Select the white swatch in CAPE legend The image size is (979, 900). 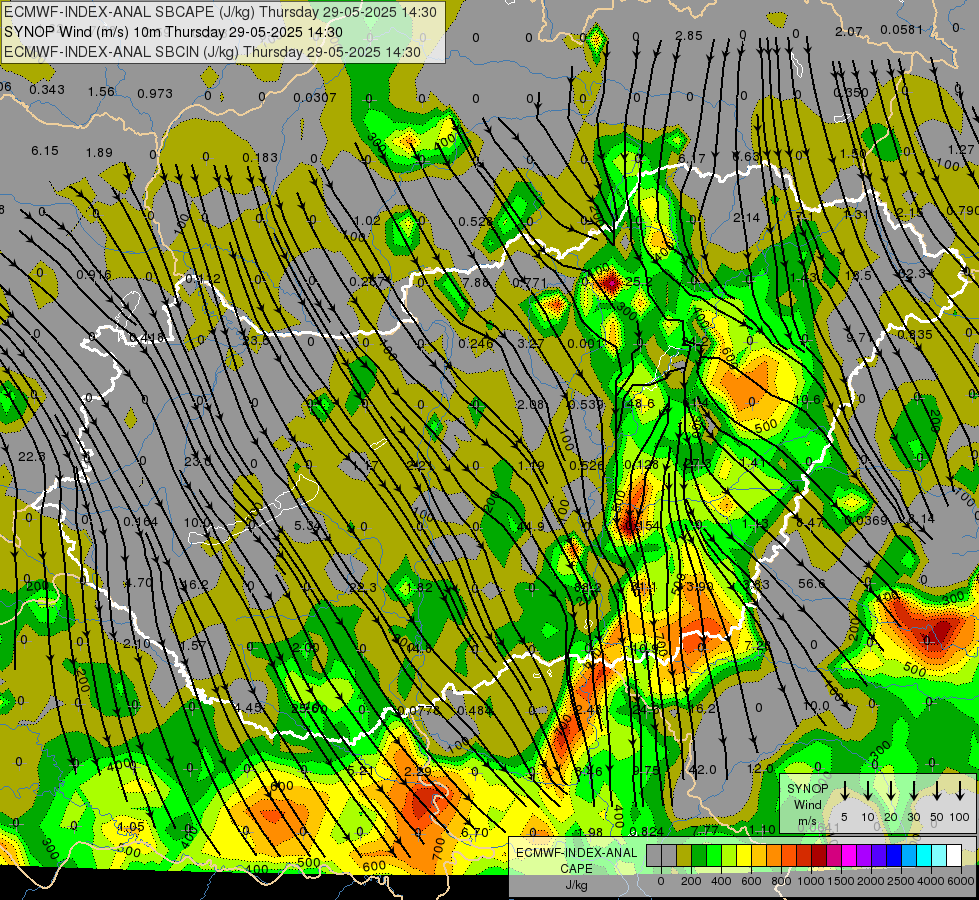click(x=954, y=855)
